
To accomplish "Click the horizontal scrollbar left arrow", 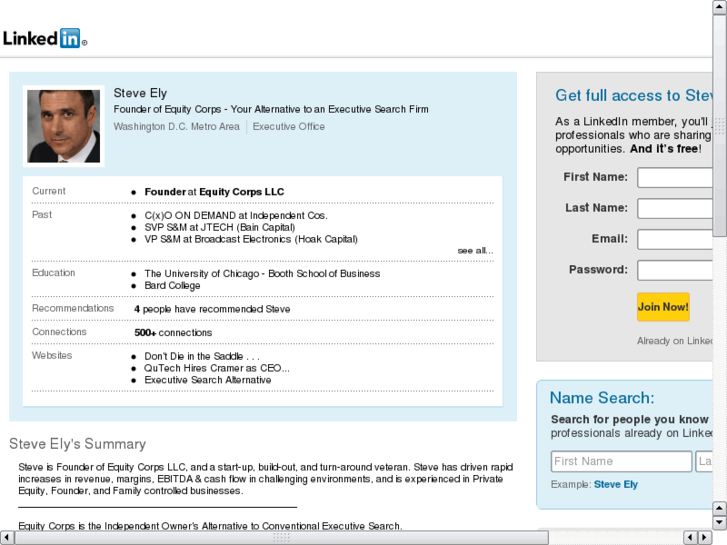I will pyautogui.click(x=6, y=537).
